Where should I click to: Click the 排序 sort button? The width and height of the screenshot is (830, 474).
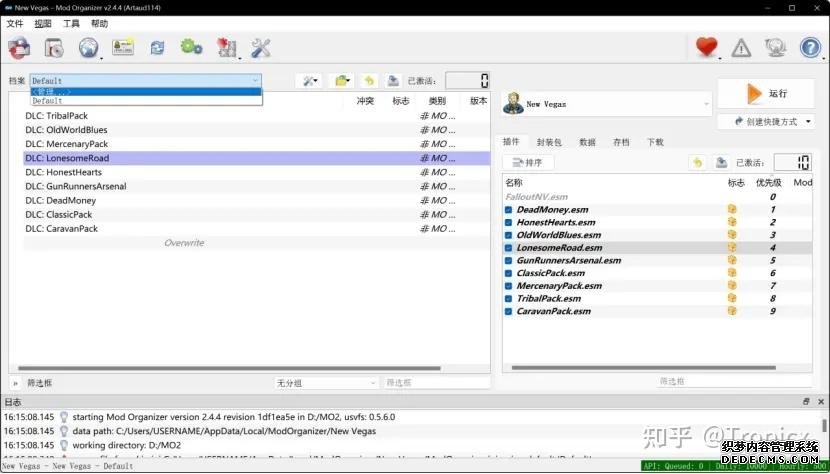527,163
